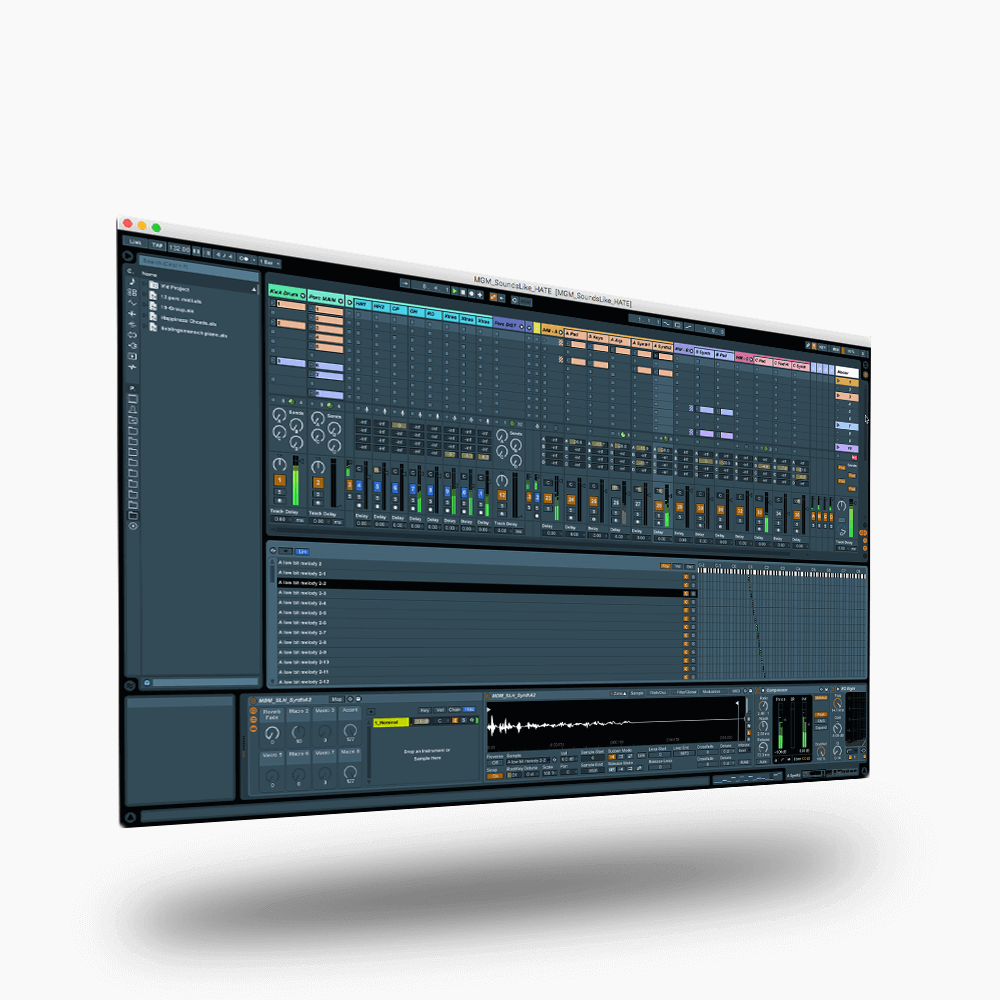The width and height of the screenshot is (1000, 1000).
Task: Toggle track activator 1 on Kick Drum
Action: coord(279,480)
